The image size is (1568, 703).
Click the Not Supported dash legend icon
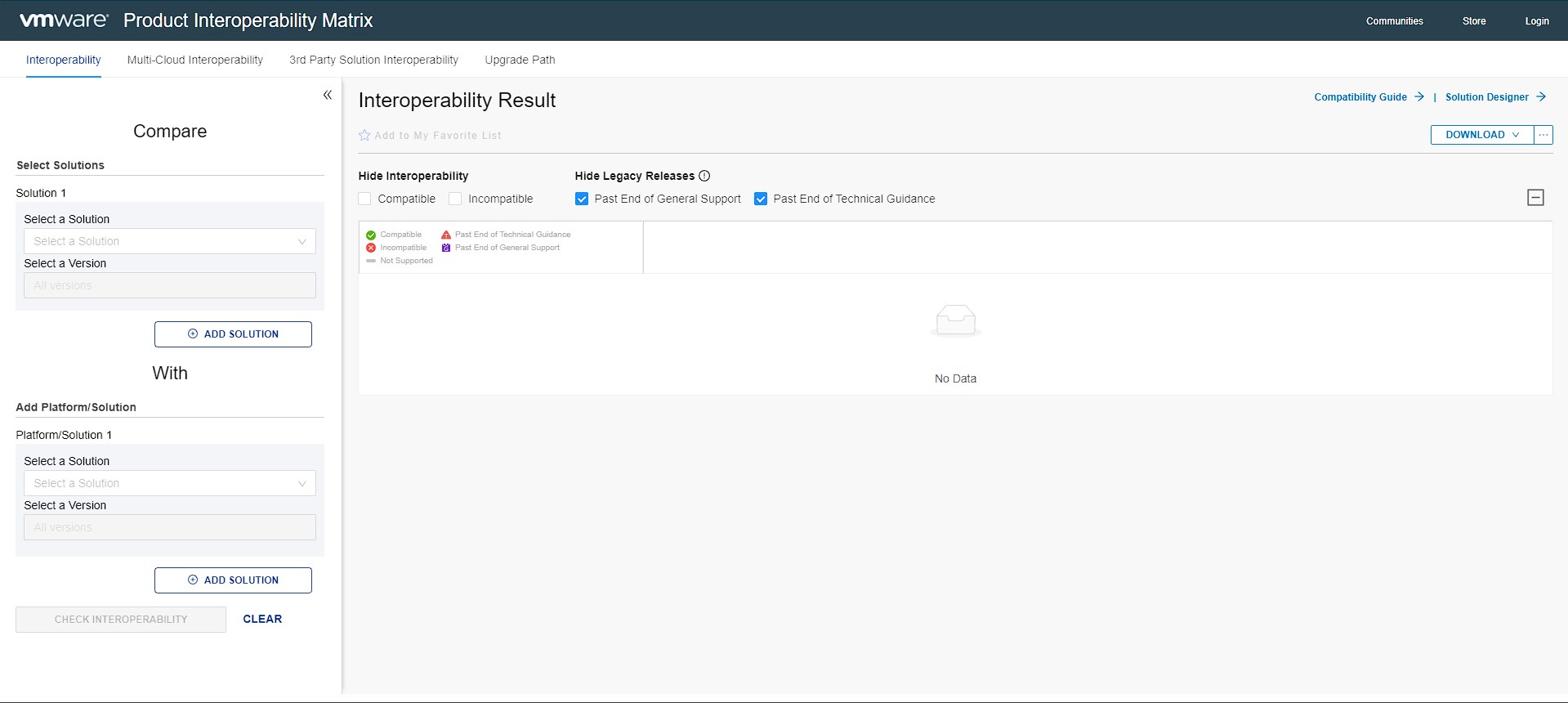(371, 261)
